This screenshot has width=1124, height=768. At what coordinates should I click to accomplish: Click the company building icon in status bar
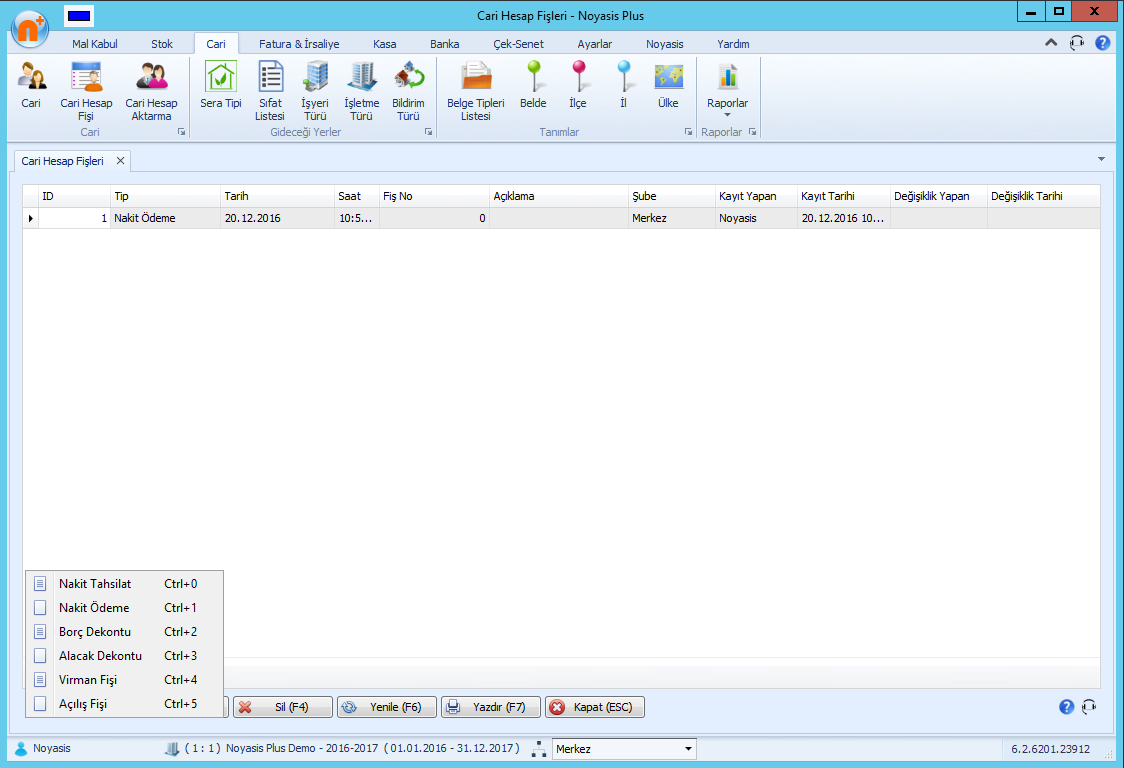point(172,749)
